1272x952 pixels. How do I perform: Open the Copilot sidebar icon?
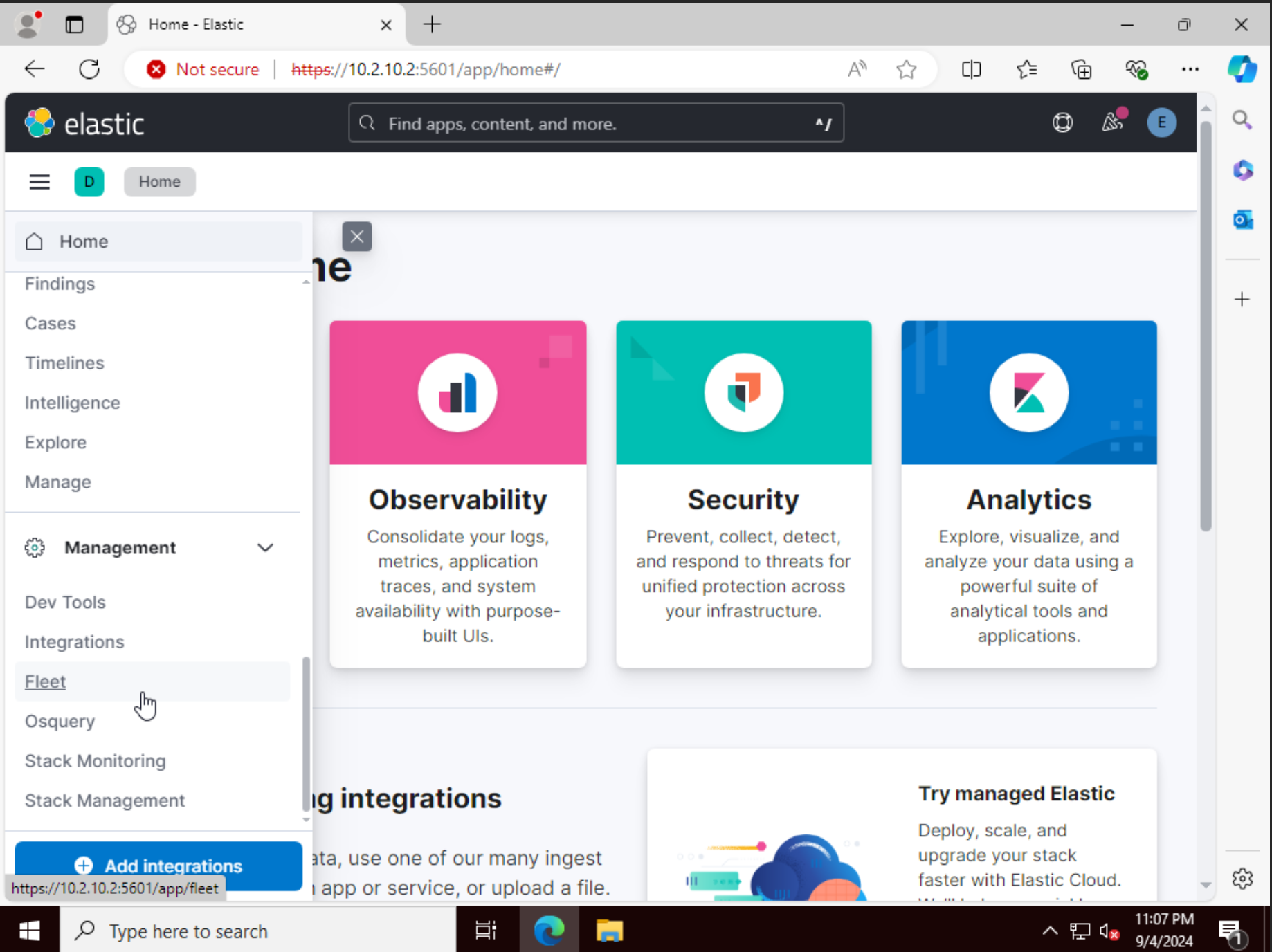[x=1242, y=69]
